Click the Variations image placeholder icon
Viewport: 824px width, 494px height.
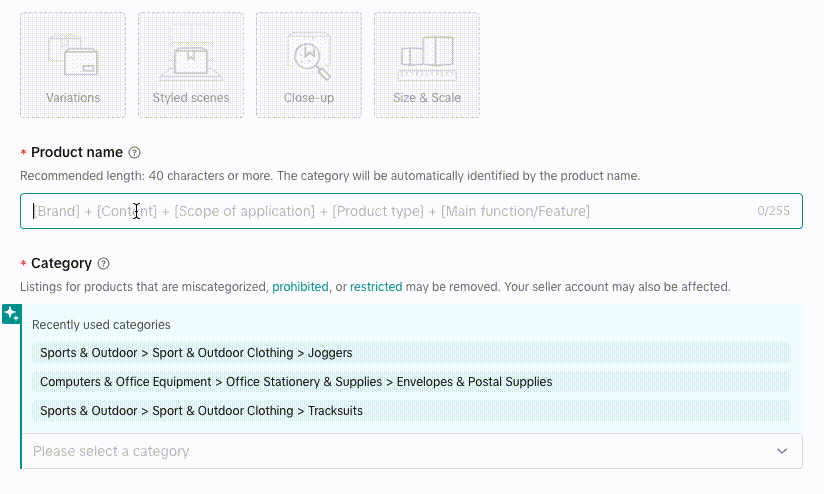[73, 55]
